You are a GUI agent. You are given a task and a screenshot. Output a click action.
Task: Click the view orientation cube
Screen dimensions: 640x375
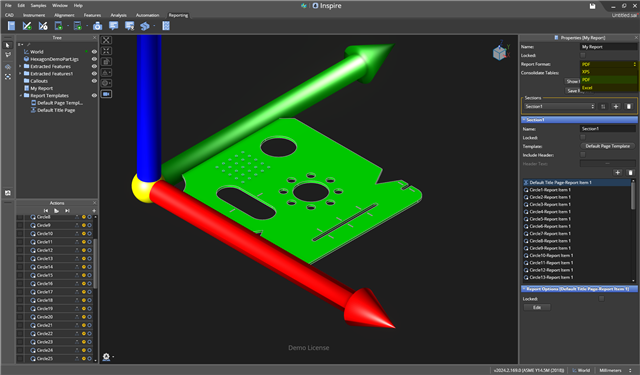tap(500, 52)
